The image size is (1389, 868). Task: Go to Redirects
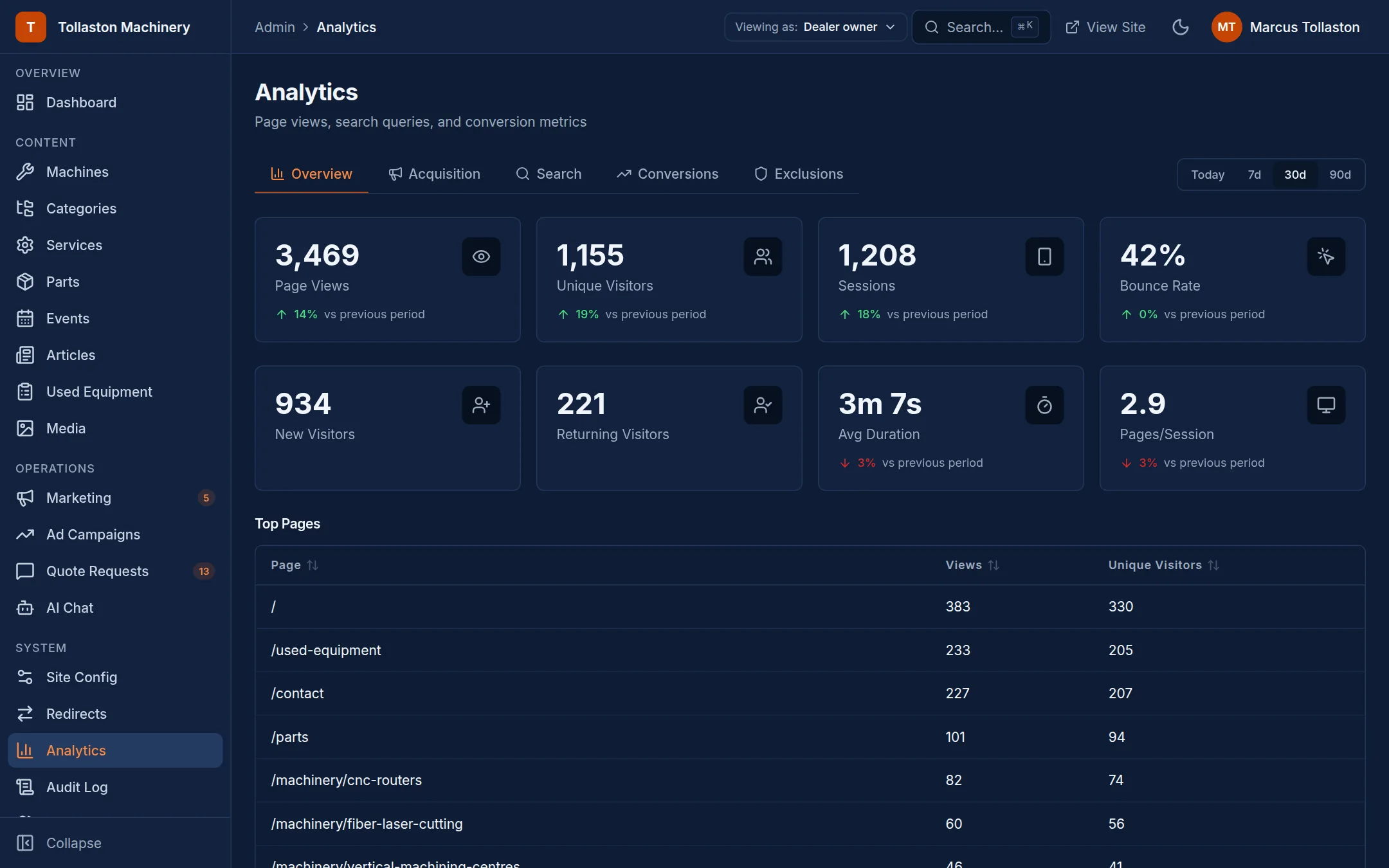115,714
